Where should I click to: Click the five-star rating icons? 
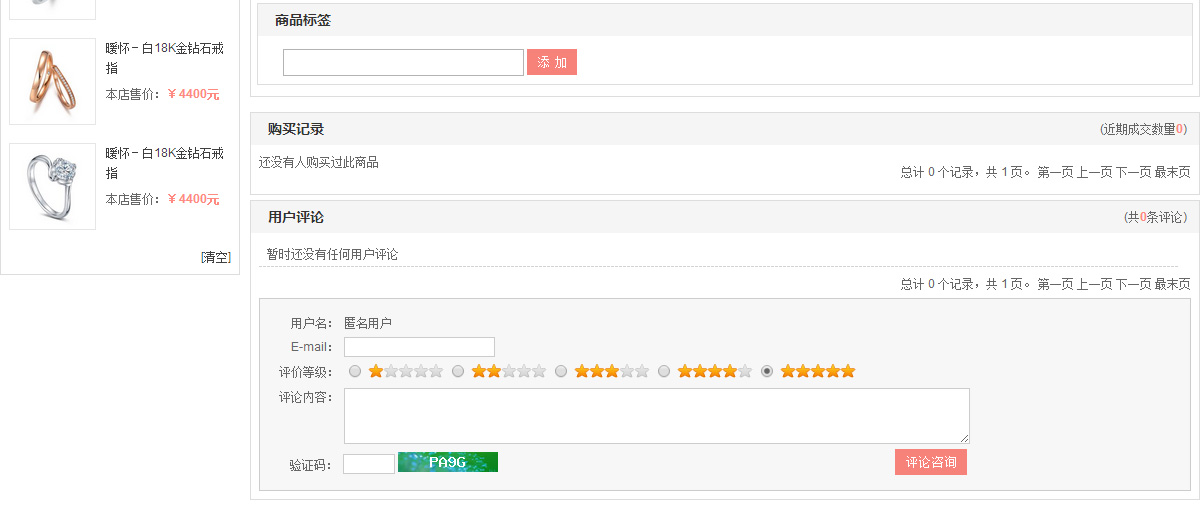click(x=818, y=371)
